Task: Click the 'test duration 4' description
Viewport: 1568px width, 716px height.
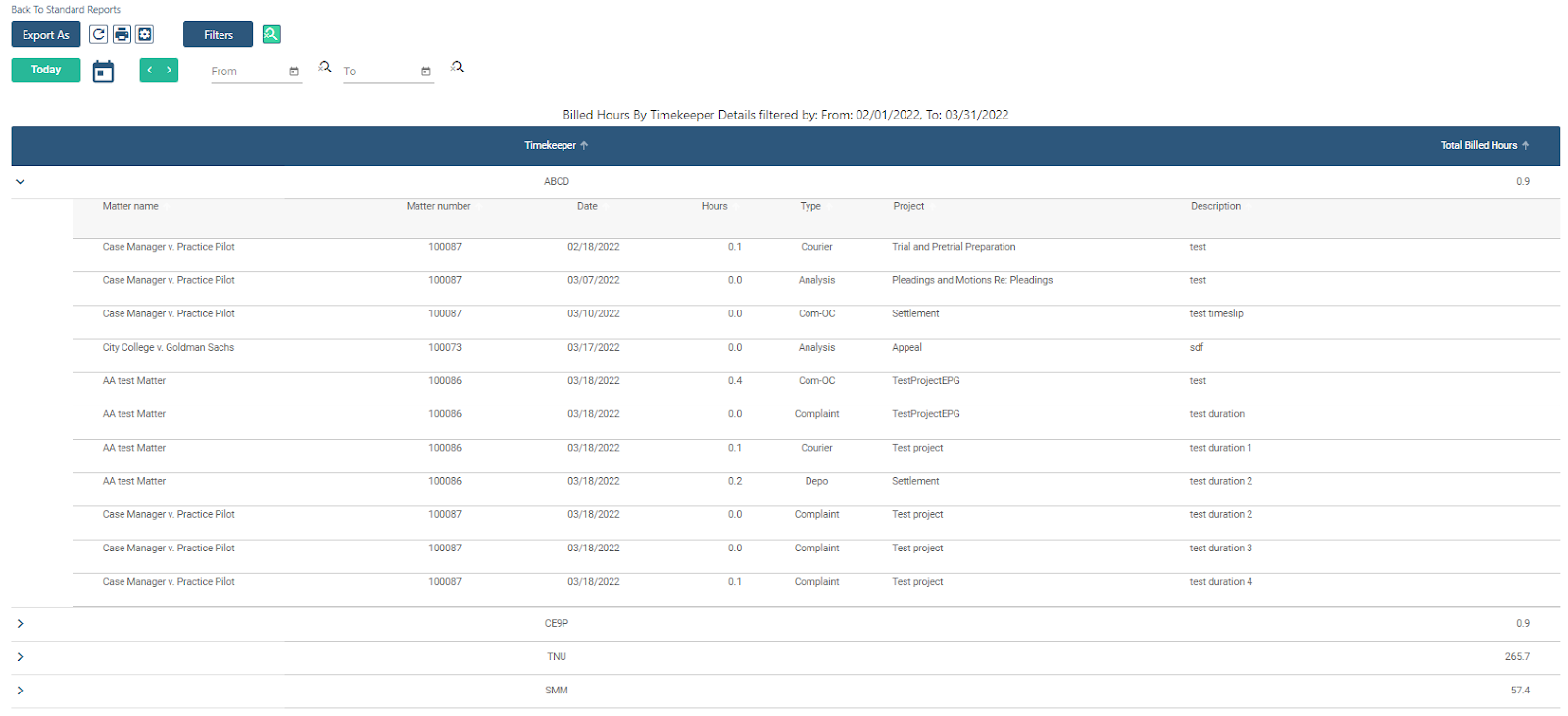Action: (1220, 581)
